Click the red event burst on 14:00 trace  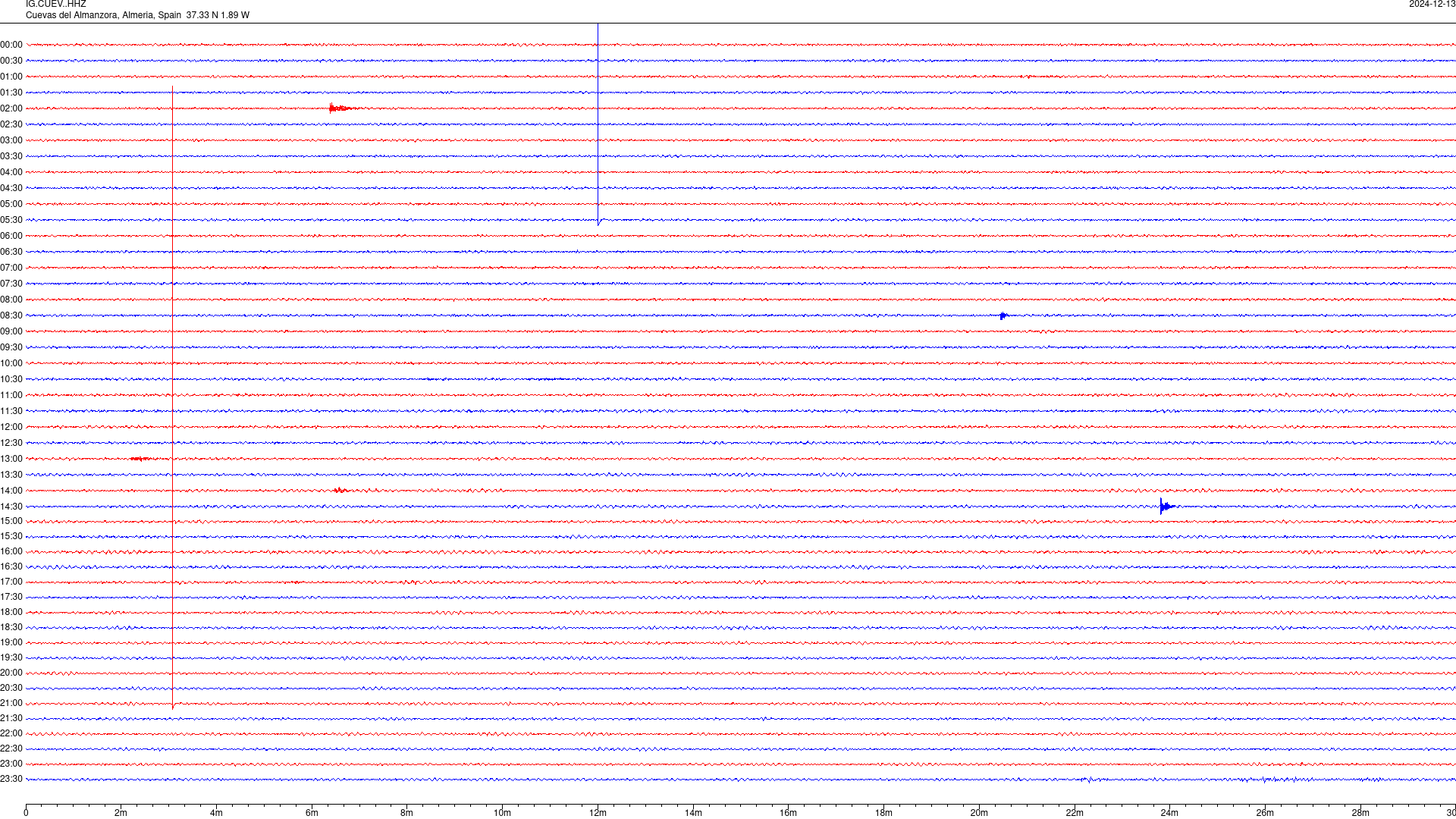pos(341,491)
